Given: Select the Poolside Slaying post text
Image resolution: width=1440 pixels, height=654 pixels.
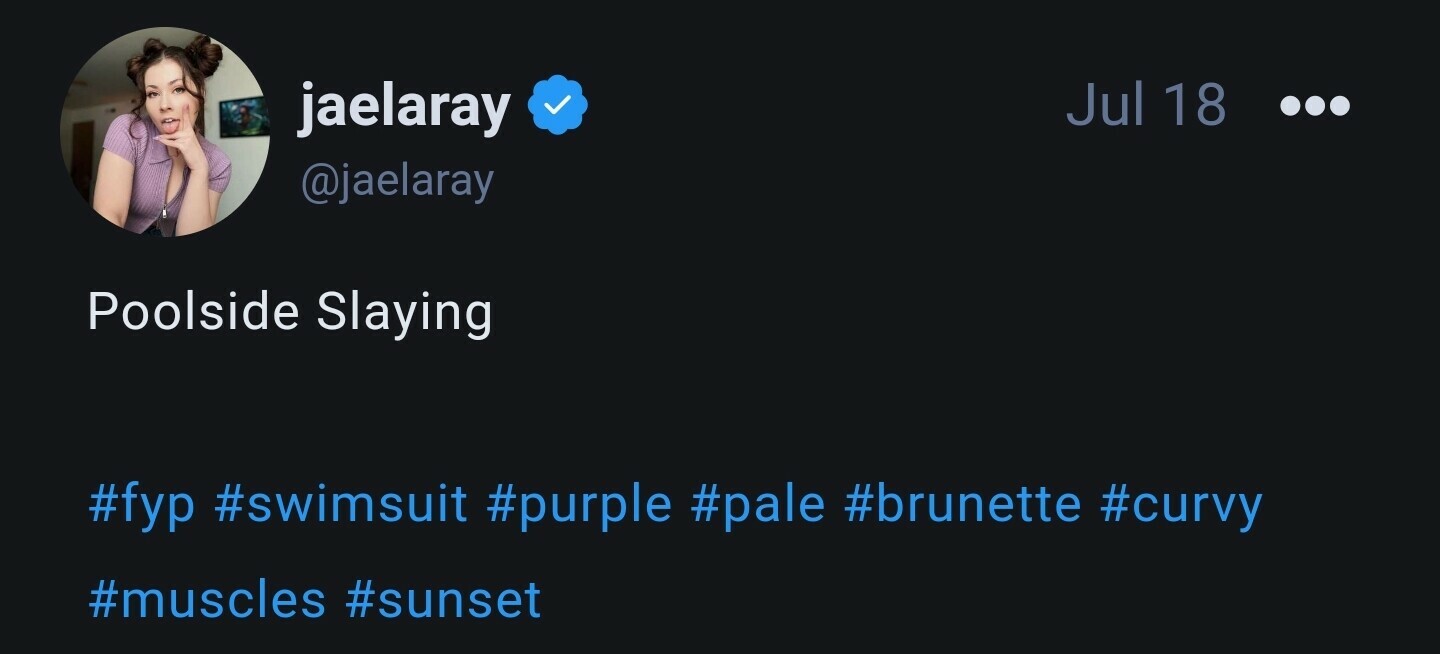Looking at the screenshot, I should (290, 312).
